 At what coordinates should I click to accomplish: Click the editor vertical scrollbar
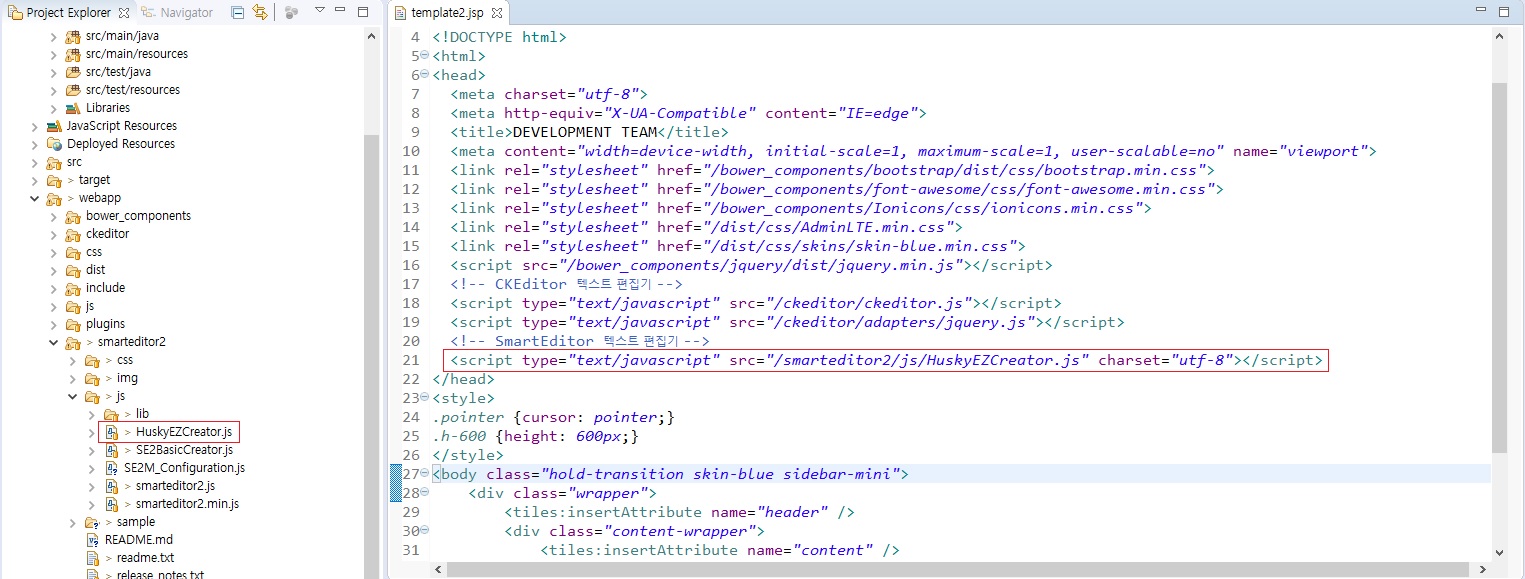[1499, 268]
